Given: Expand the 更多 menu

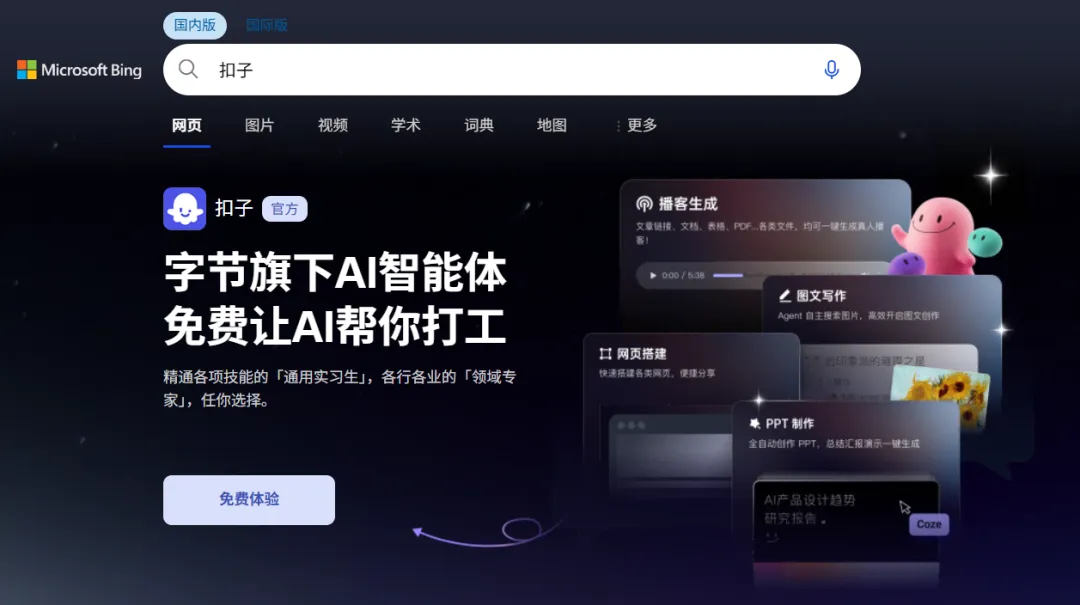Looking at the screenshot, I should tap(636, 125).
